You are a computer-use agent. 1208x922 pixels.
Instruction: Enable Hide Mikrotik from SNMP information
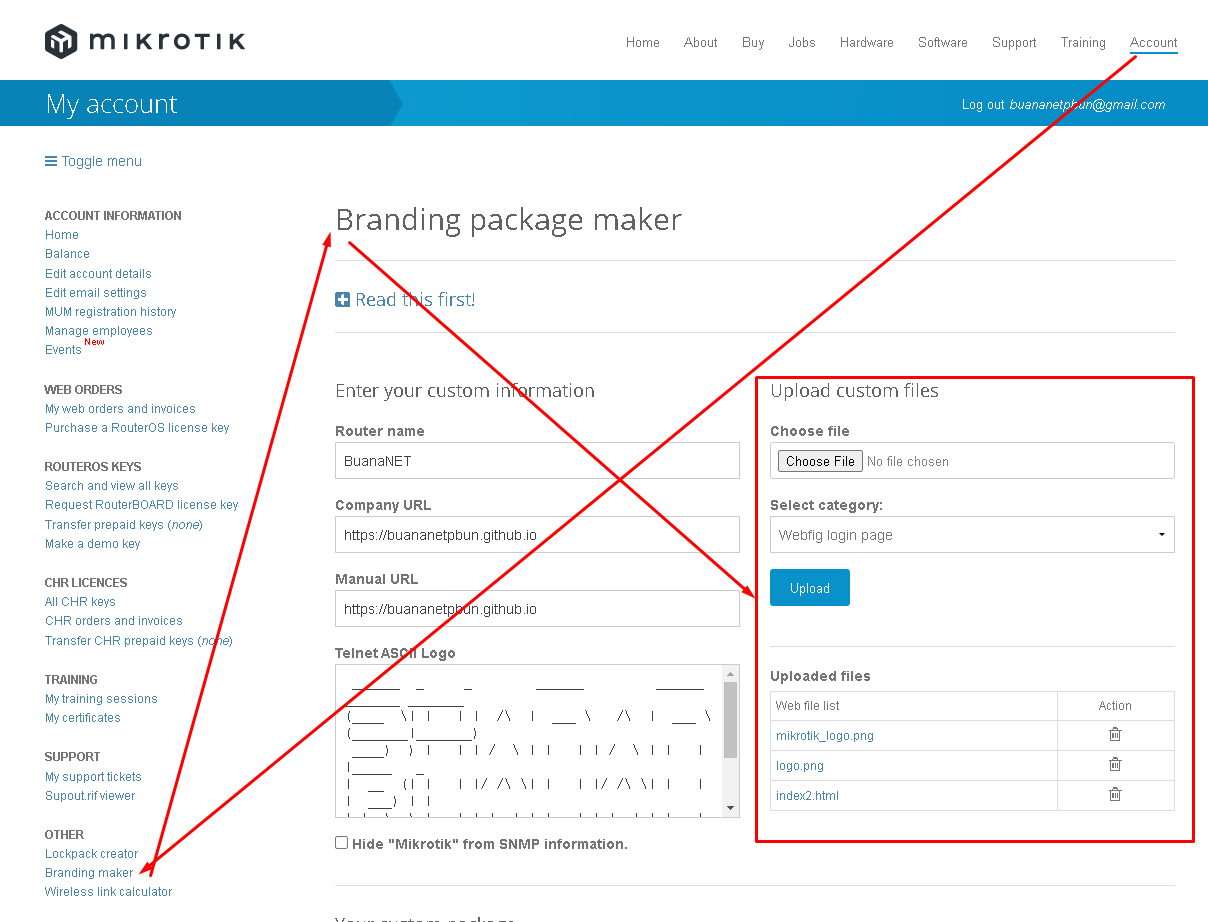341,842
